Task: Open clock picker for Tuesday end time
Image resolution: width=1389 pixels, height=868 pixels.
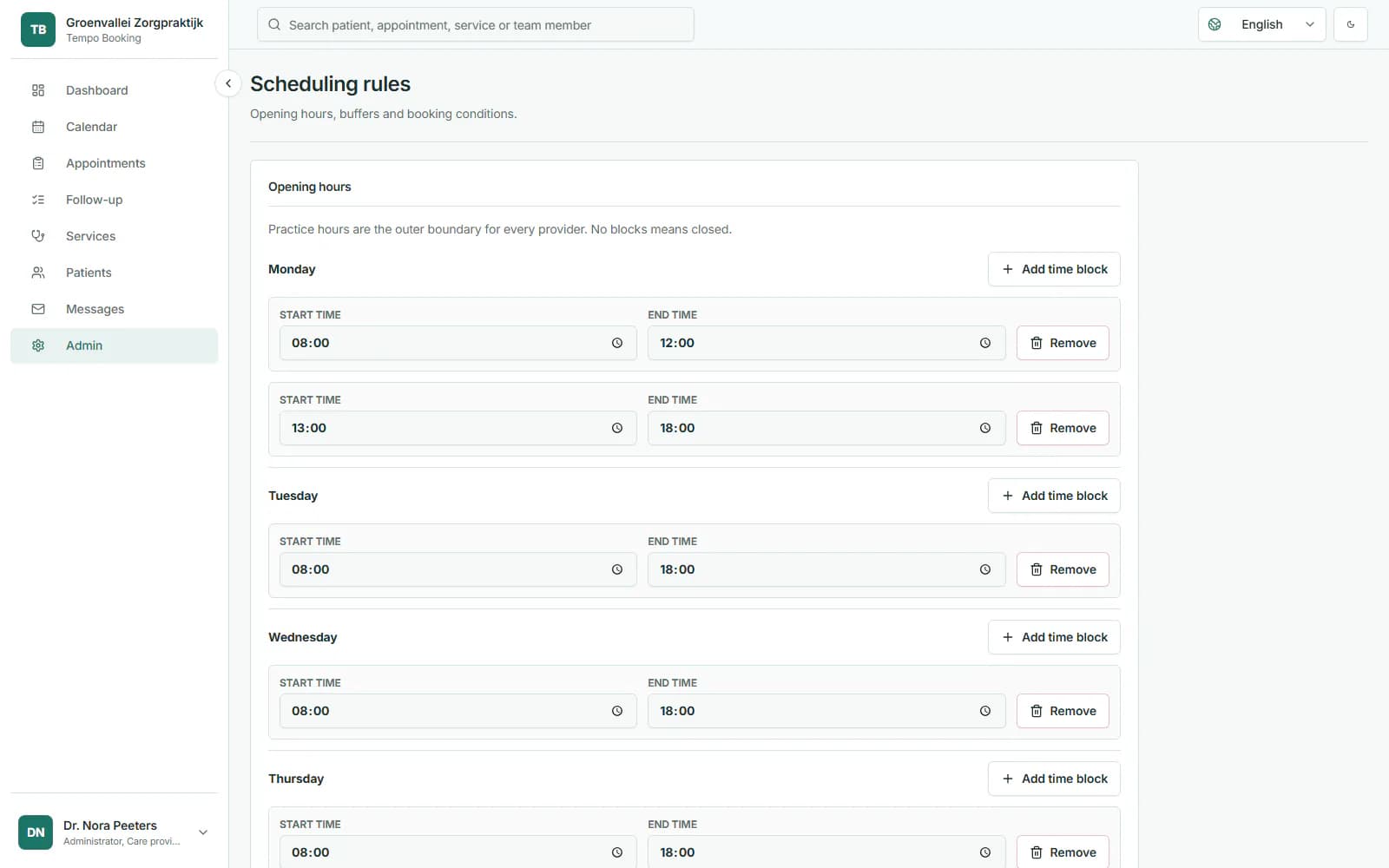Action: pyautogui.click(x=985, y=569)
